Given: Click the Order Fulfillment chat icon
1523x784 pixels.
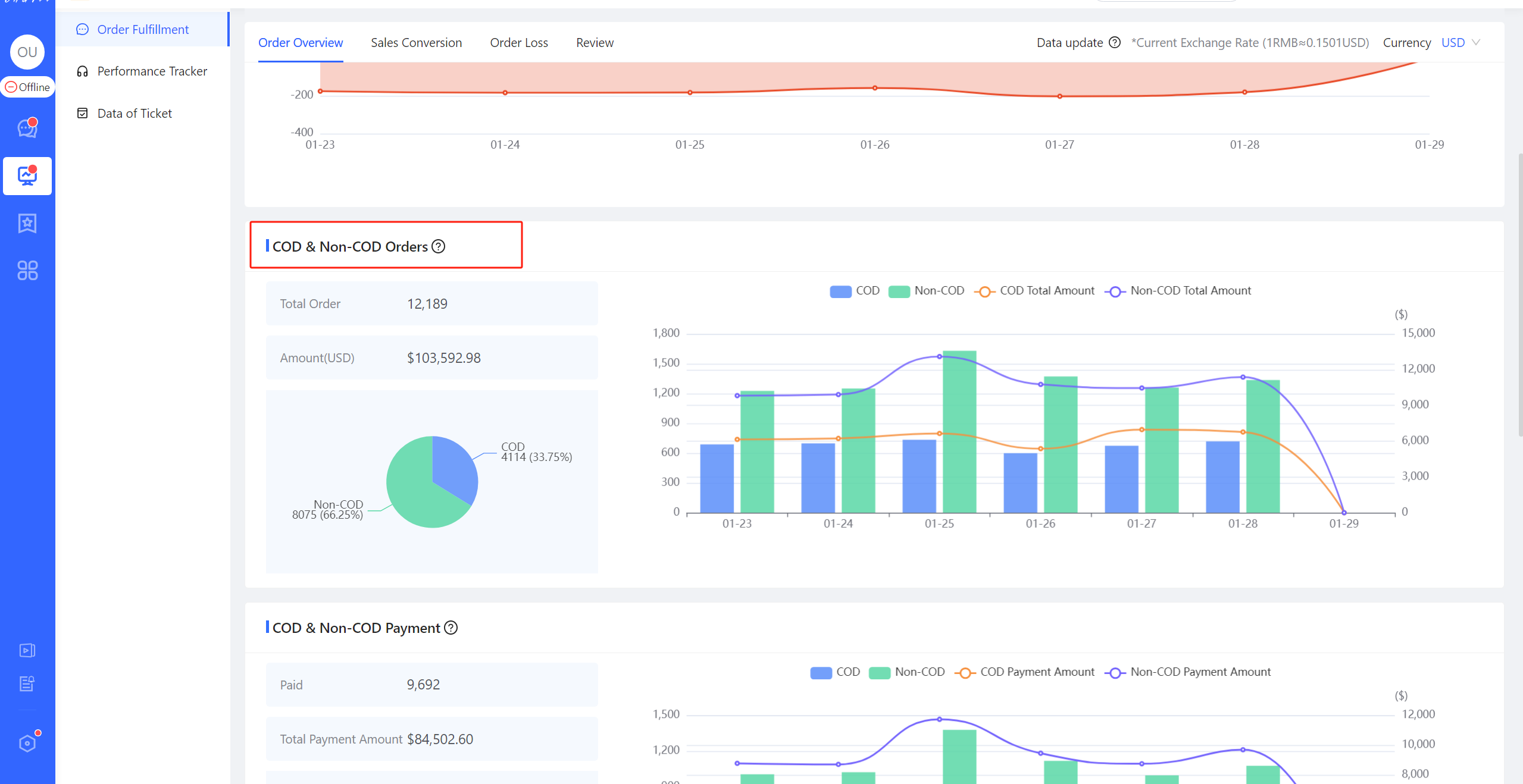Looking at the screenshot, I should click(83, 29).
